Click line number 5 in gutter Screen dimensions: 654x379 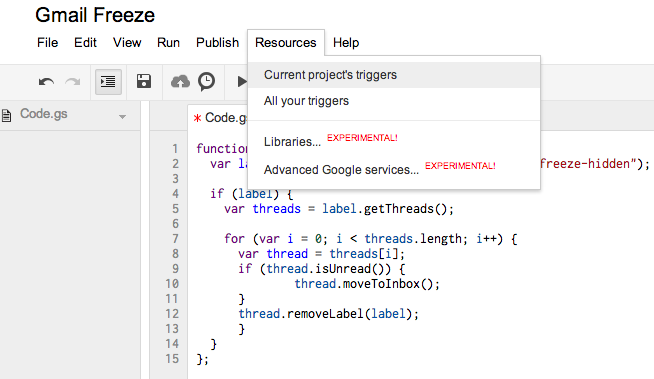point(176,208)
